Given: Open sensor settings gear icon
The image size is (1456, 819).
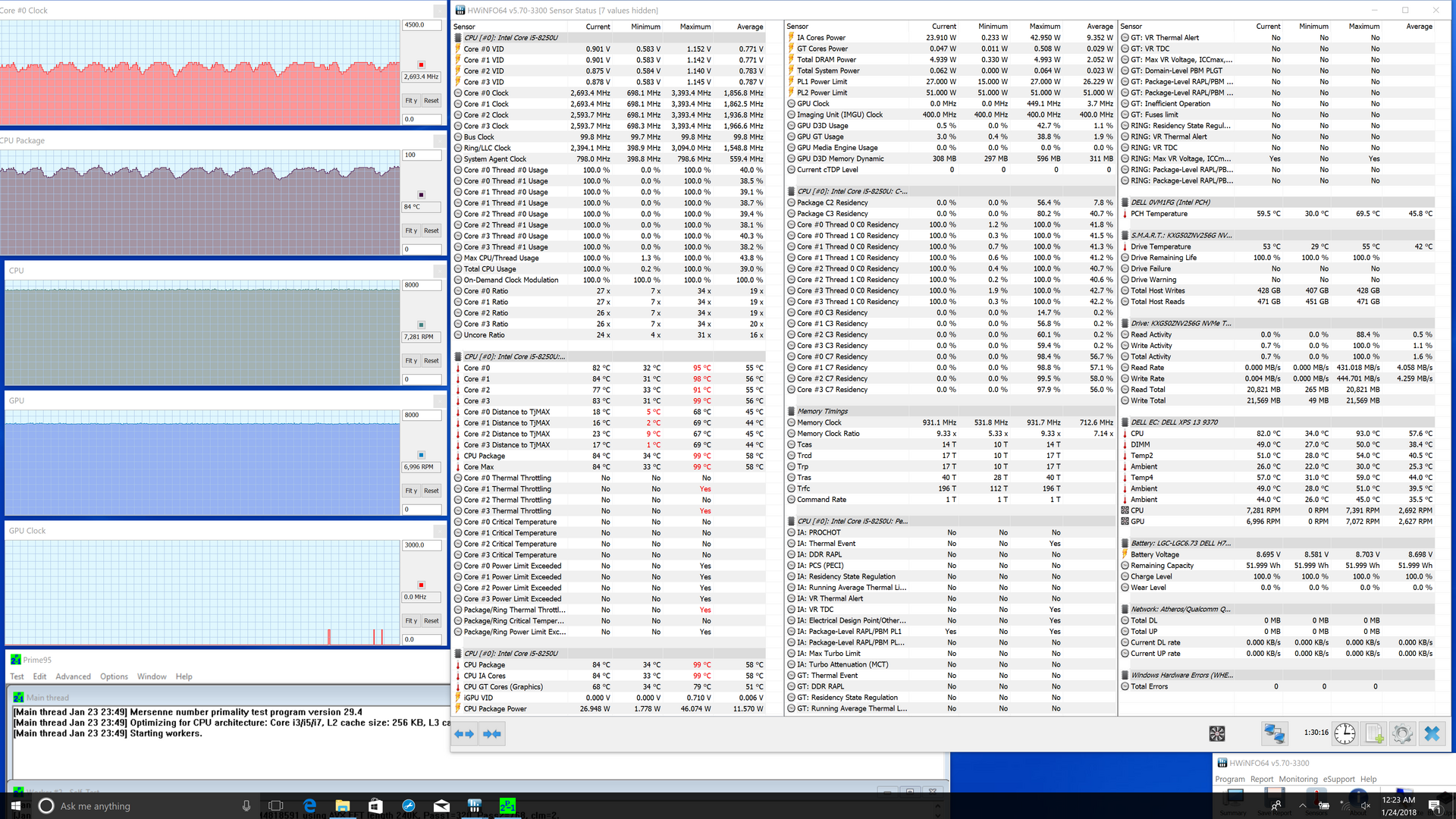Looking at the screenshot, I should coord(1402,733).
